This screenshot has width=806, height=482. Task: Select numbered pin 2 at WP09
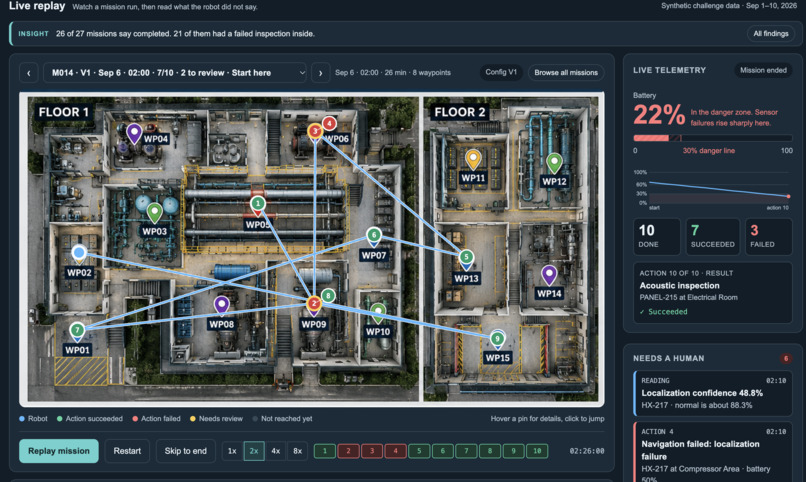tap(314, 305)
